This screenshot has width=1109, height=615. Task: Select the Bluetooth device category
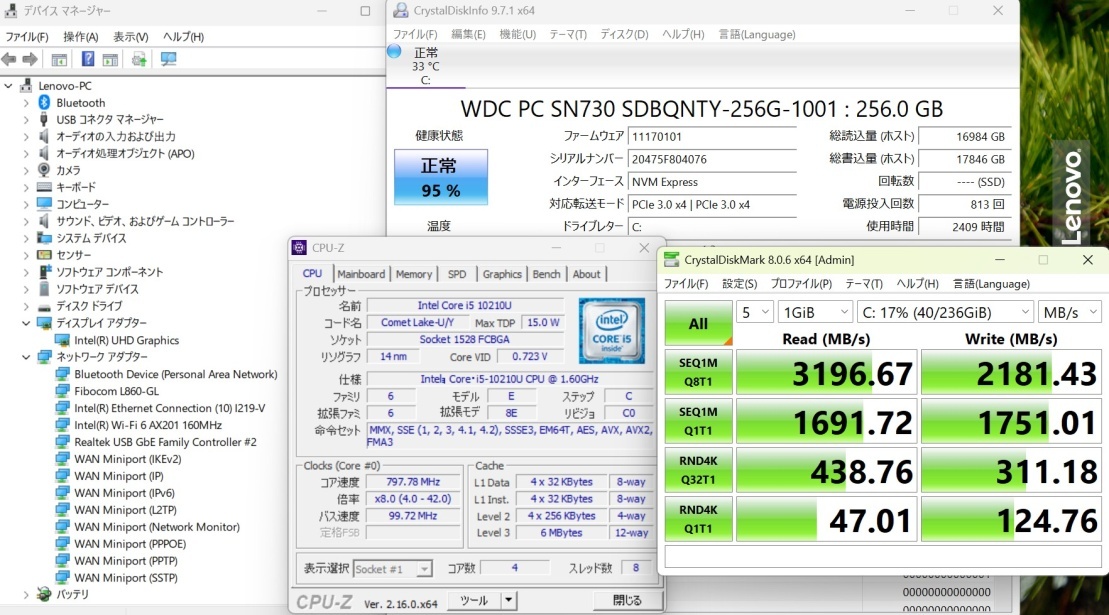click(80, 103)
